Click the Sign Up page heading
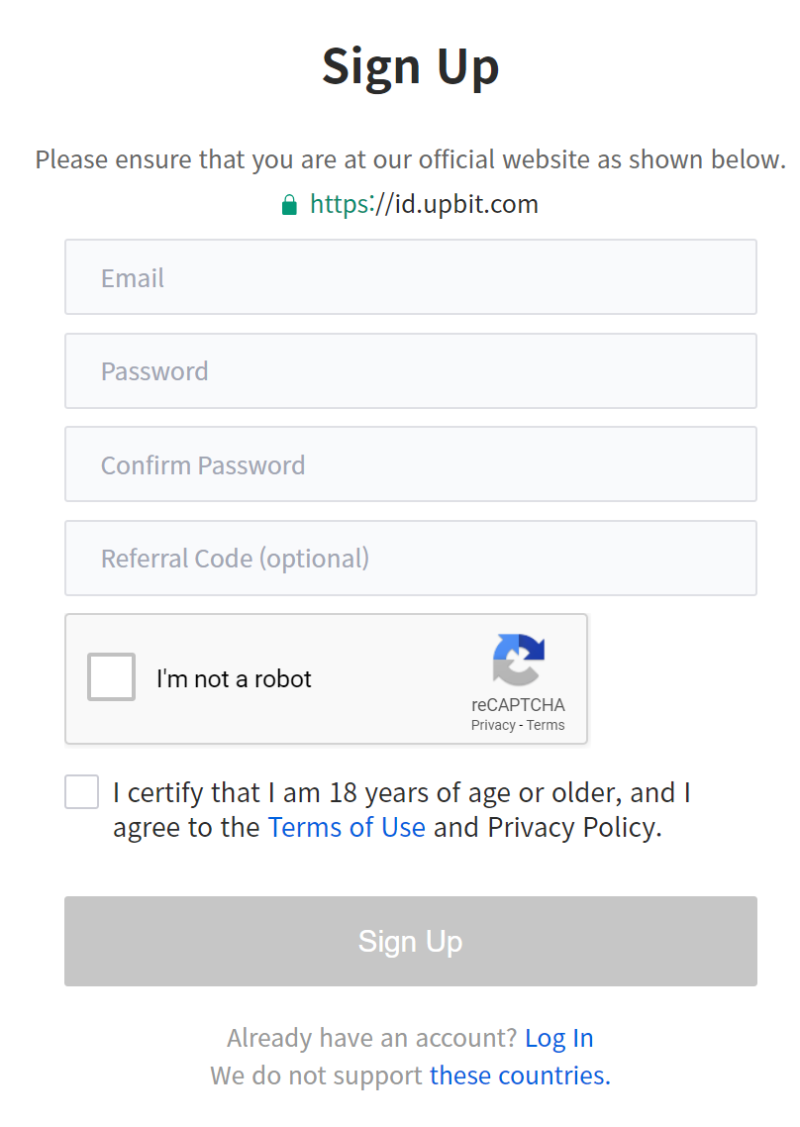This screenshot has width=800, height=1127. point(410,66)
